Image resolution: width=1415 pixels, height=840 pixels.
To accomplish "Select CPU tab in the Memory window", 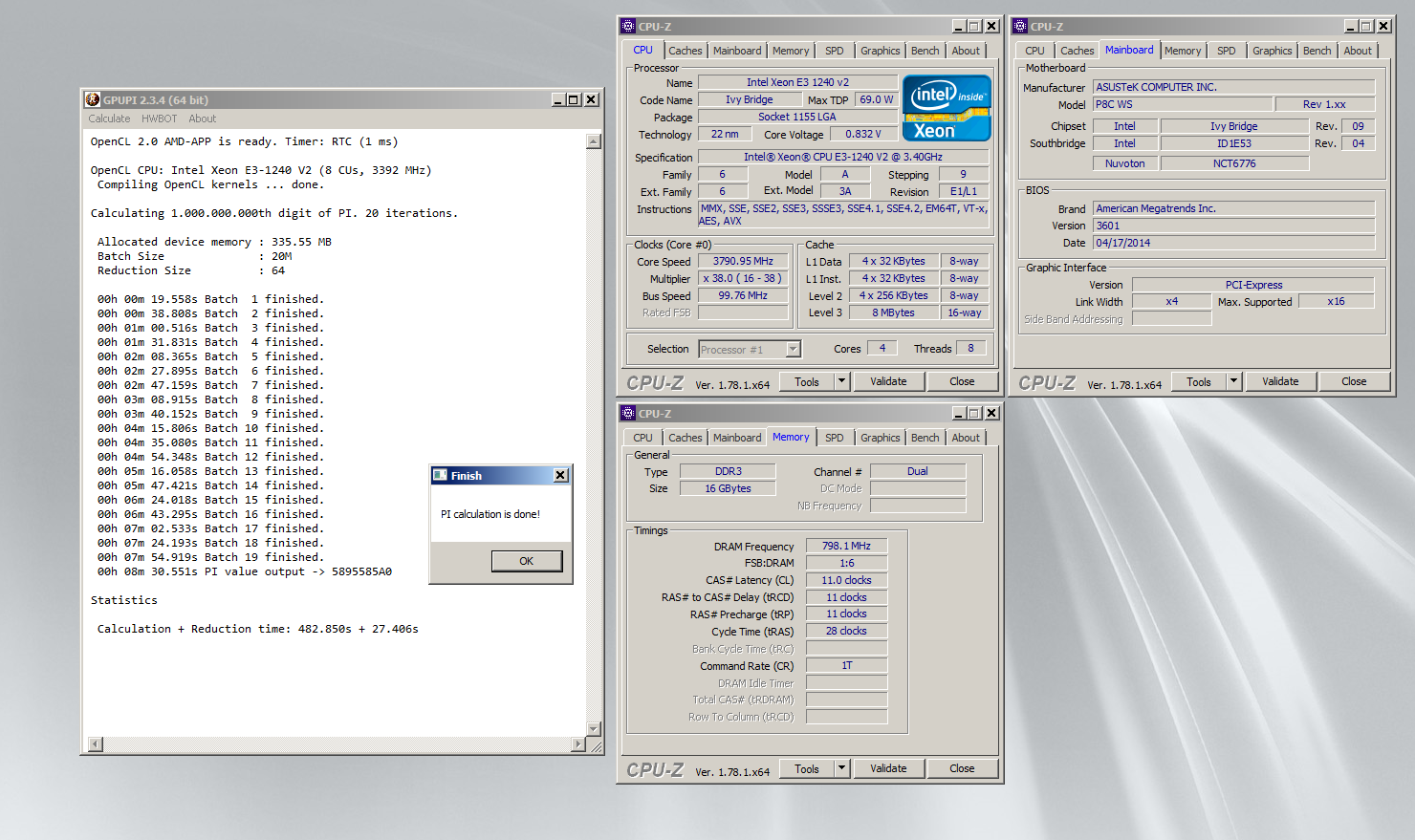I will 642,438.
